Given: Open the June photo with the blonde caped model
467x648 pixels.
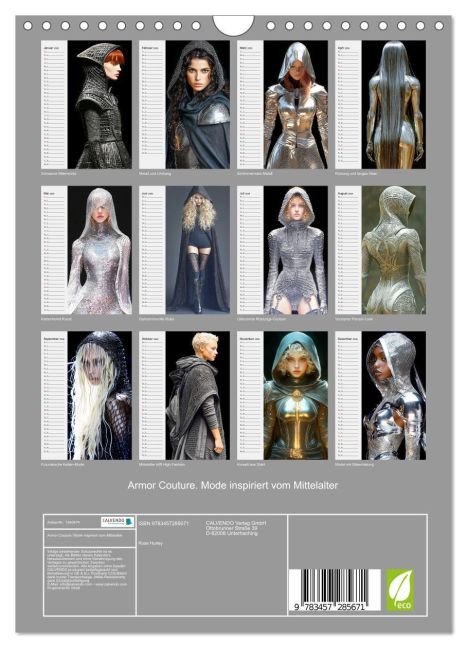Looking at the screenshot, I should click(x=198, y=250).
